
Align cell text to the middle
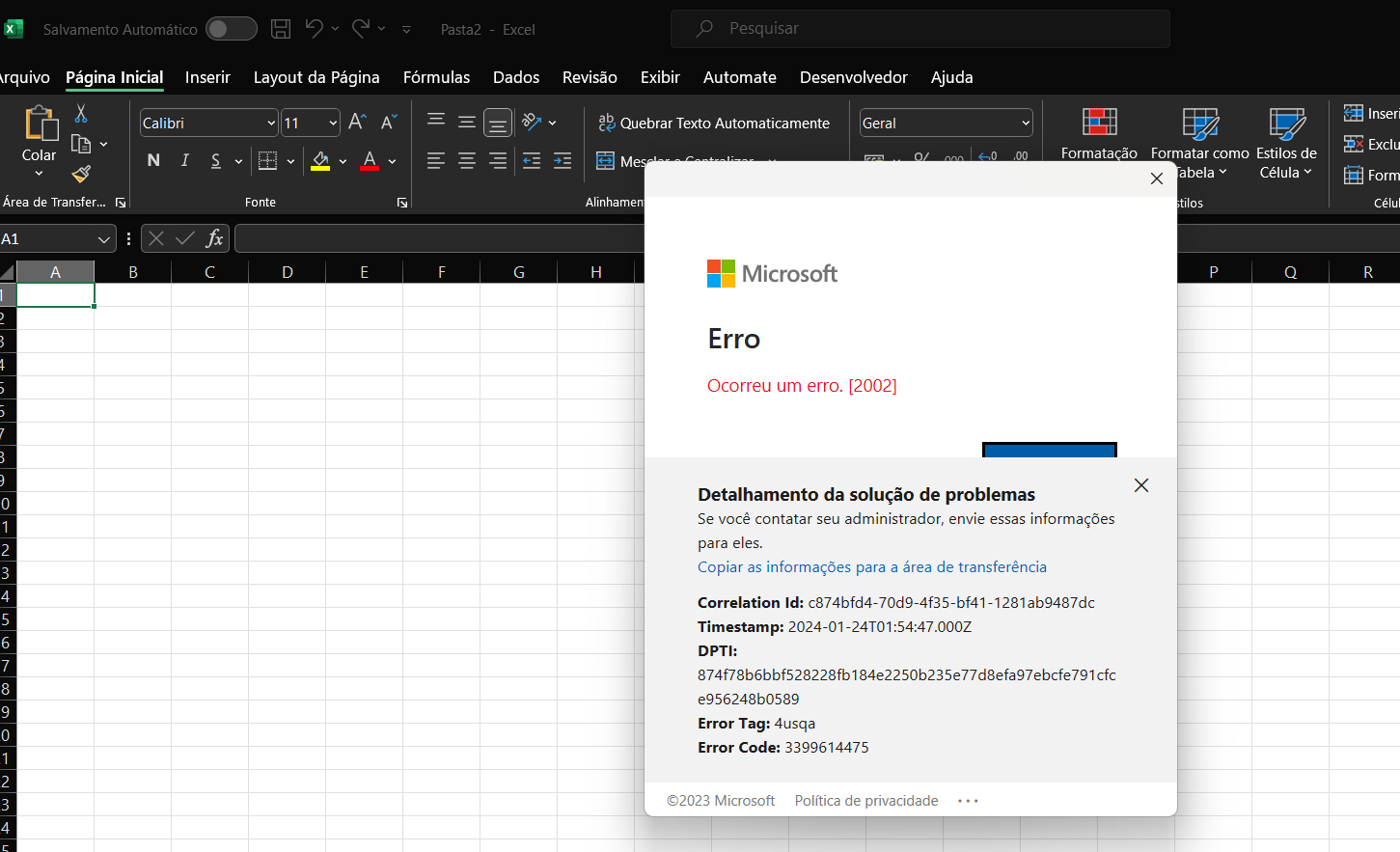467,122
